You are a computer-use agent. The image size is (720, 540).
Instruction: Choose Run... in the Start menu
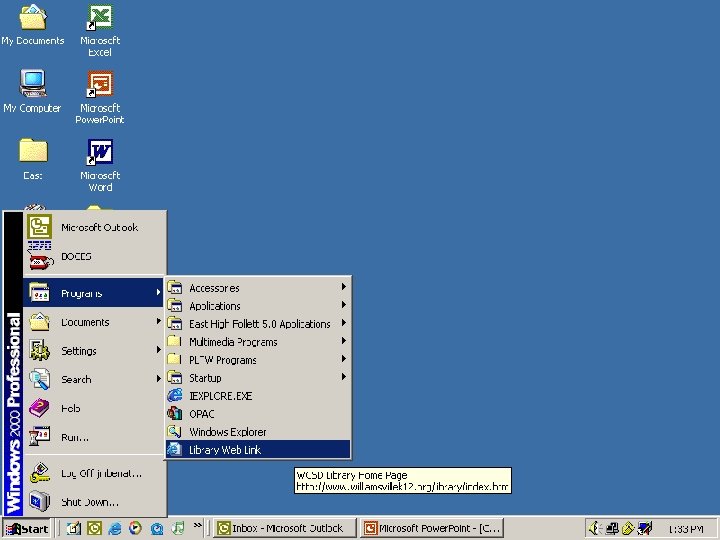[x=94, y=437]
